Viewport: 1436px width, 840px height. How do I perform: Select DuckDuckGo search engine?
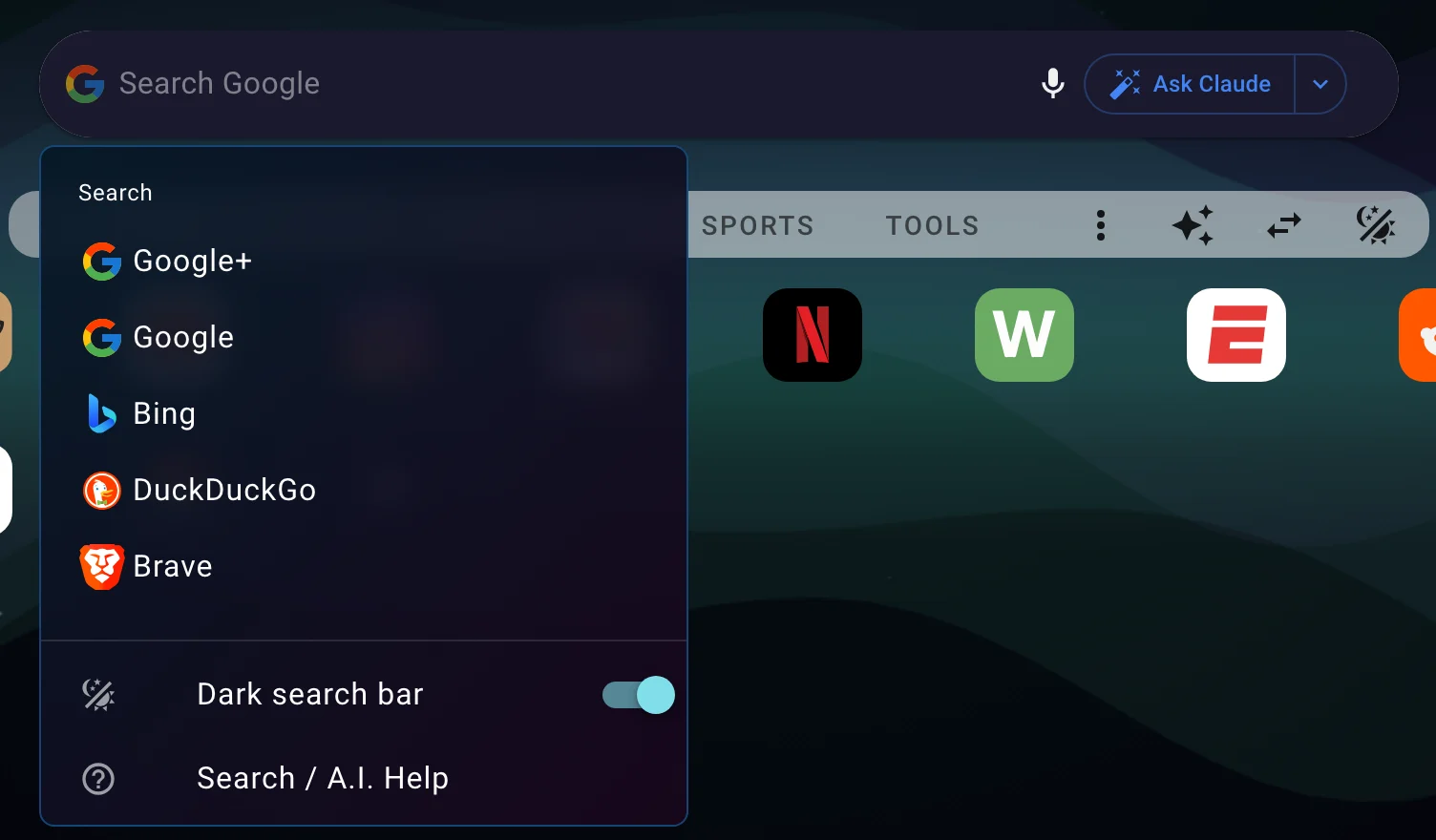click(364, 490)
